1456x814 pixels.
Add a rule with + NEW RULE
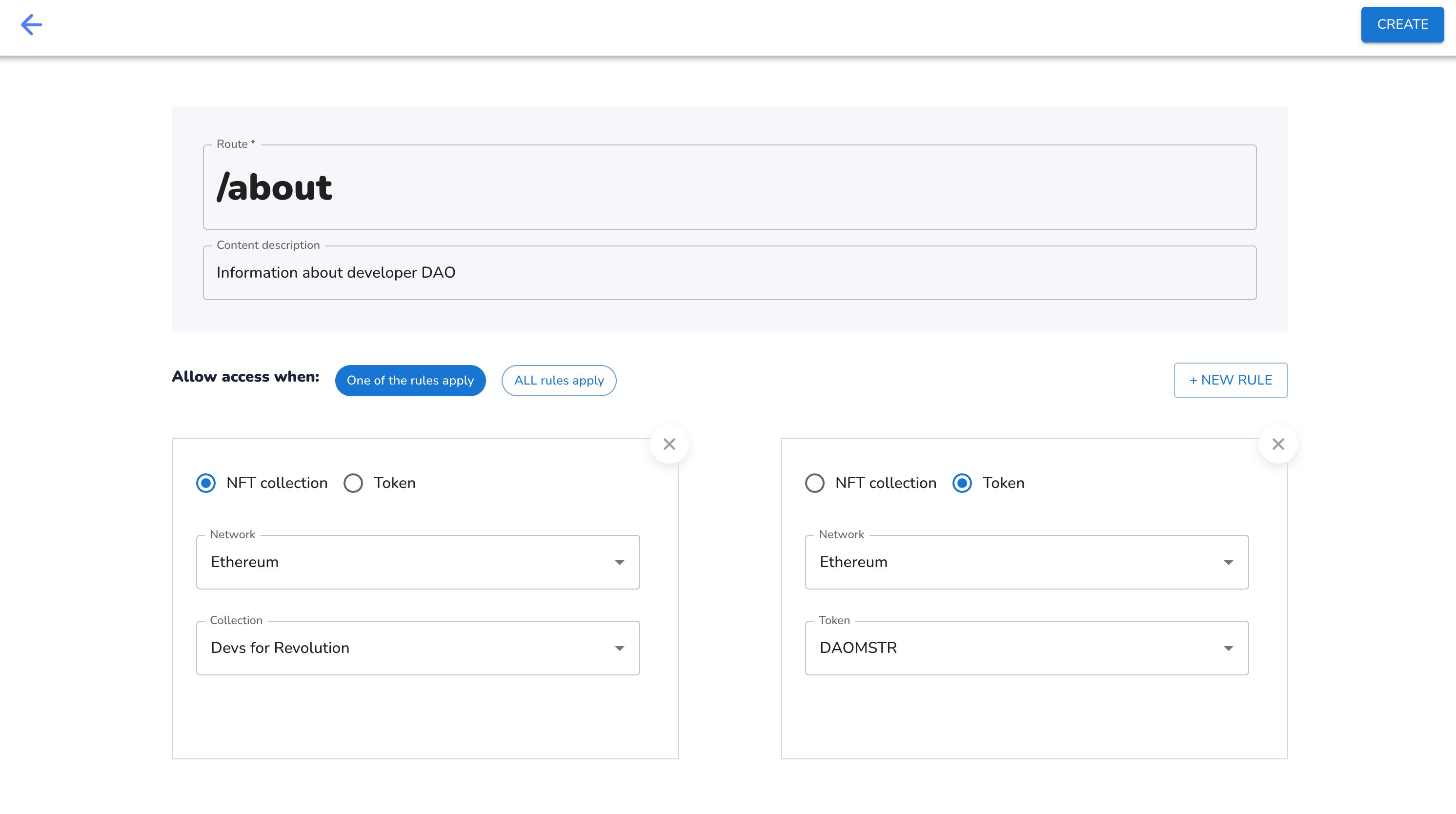(x=1231, y=381)
